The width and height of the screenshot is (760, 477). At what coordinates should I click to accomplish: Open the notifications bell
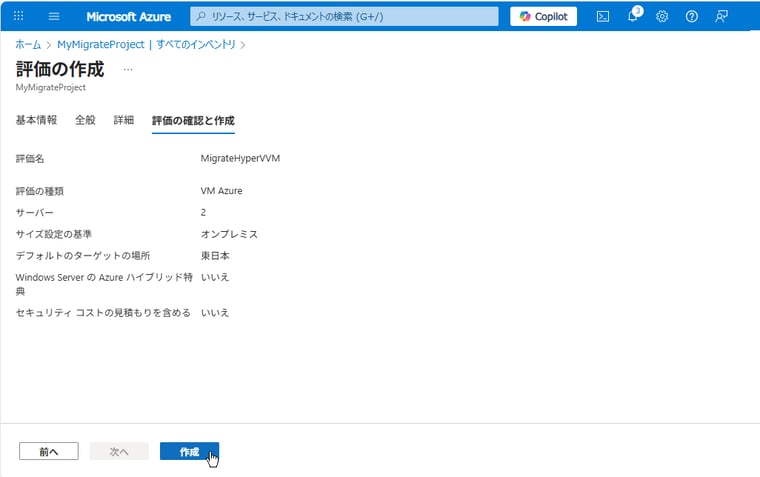click(633, 16)
